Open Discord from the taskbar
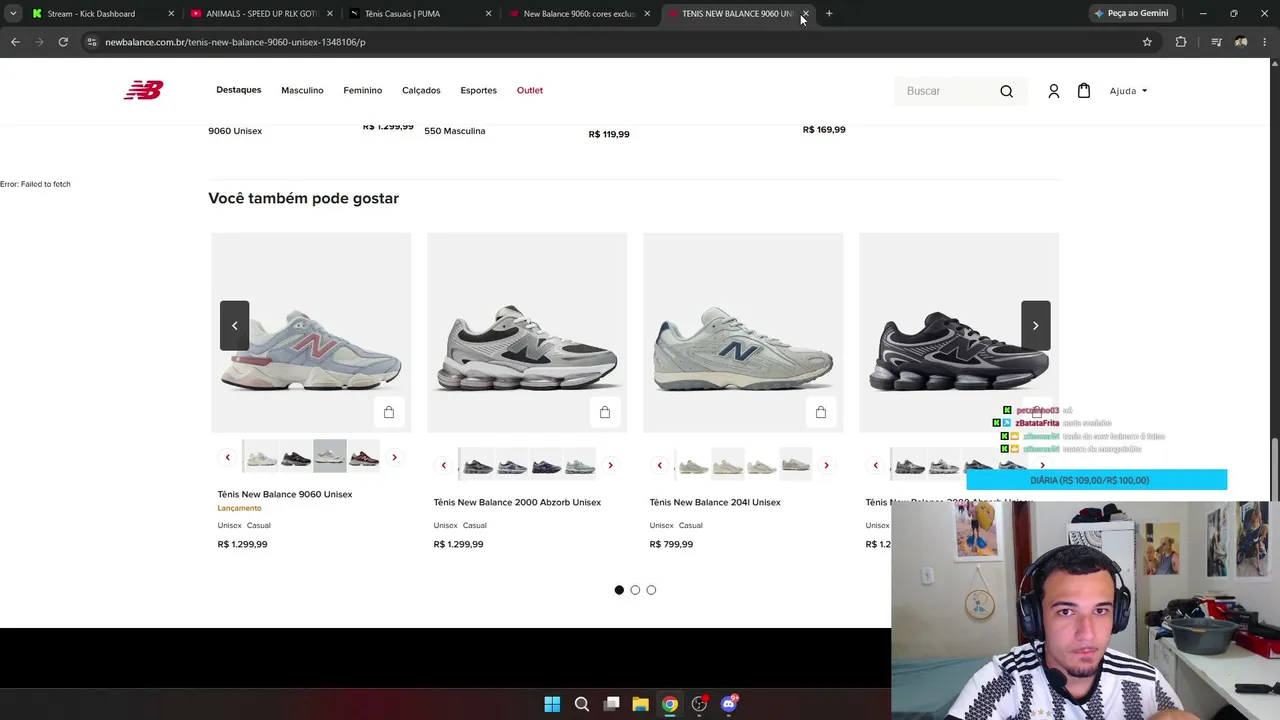The width and height of the screenshot is (1280, 720). click(729, 704)
